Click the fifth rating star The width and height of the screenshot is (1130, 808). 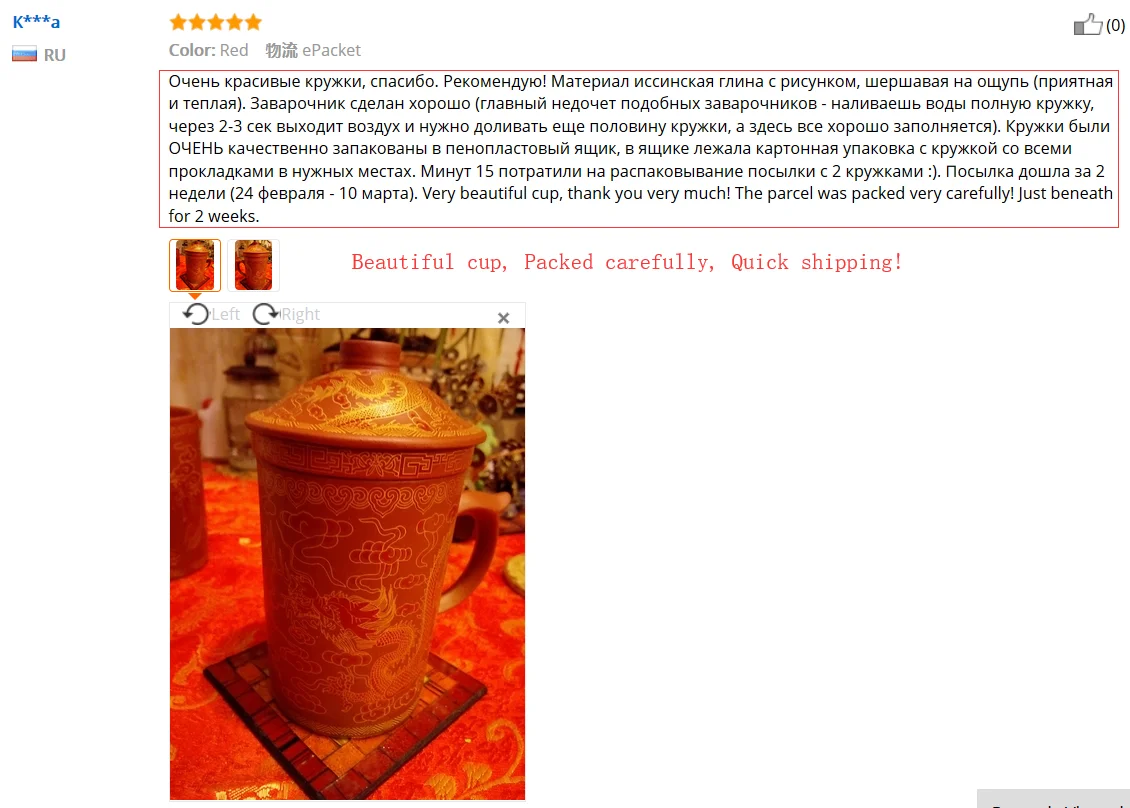[253, 22]
